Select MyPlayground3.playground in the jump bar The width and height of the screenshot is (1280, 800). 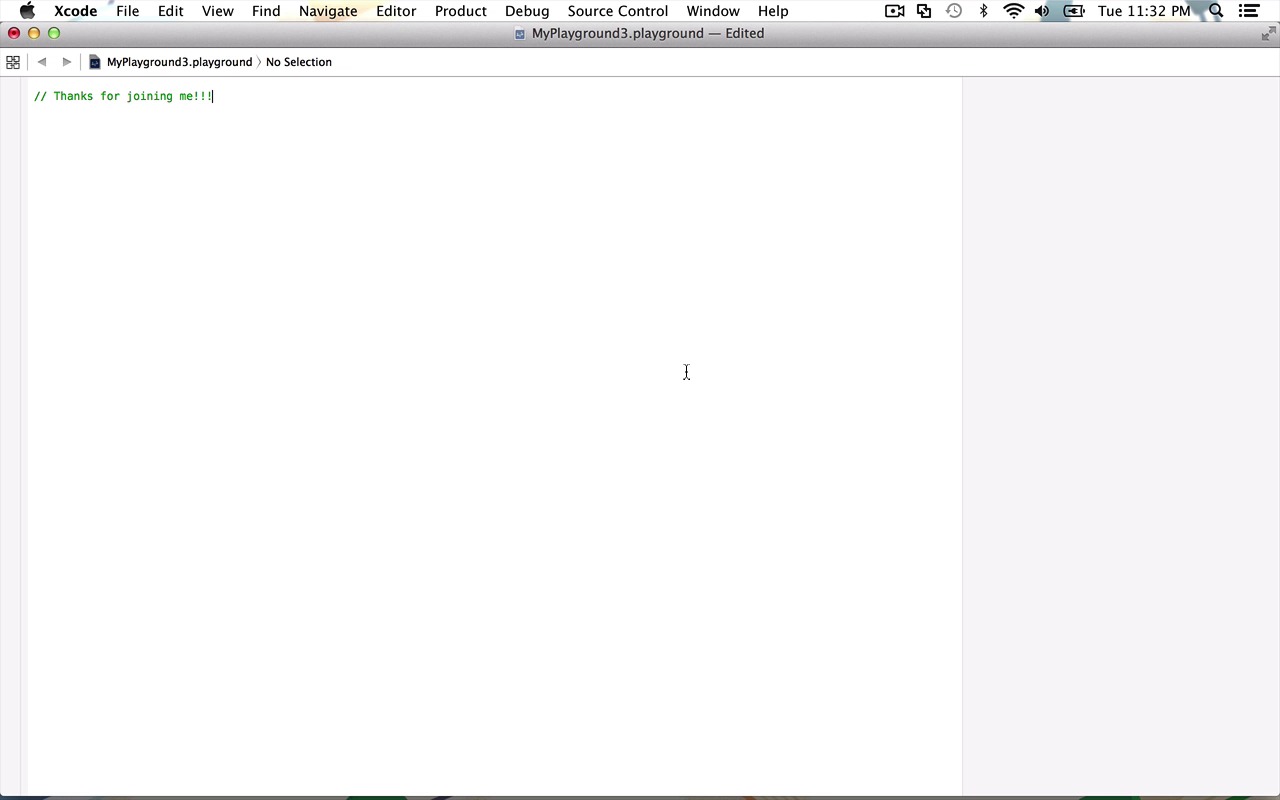pyautogui.click(x=179, y=62)
